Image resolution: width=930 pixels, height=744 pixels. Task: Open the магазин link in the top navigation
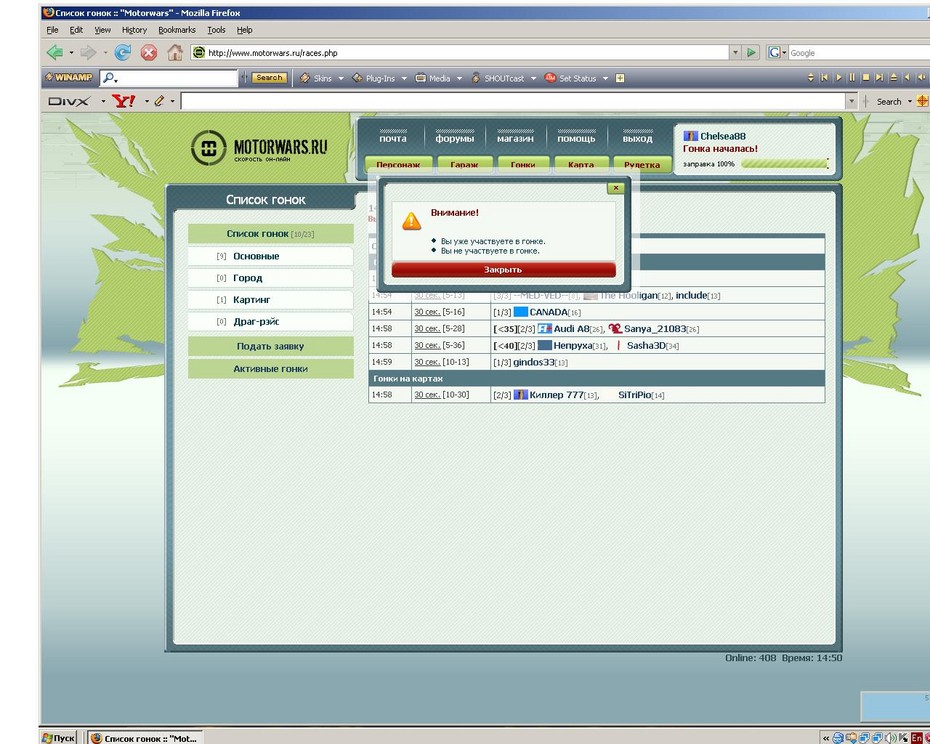pos(515,138)
